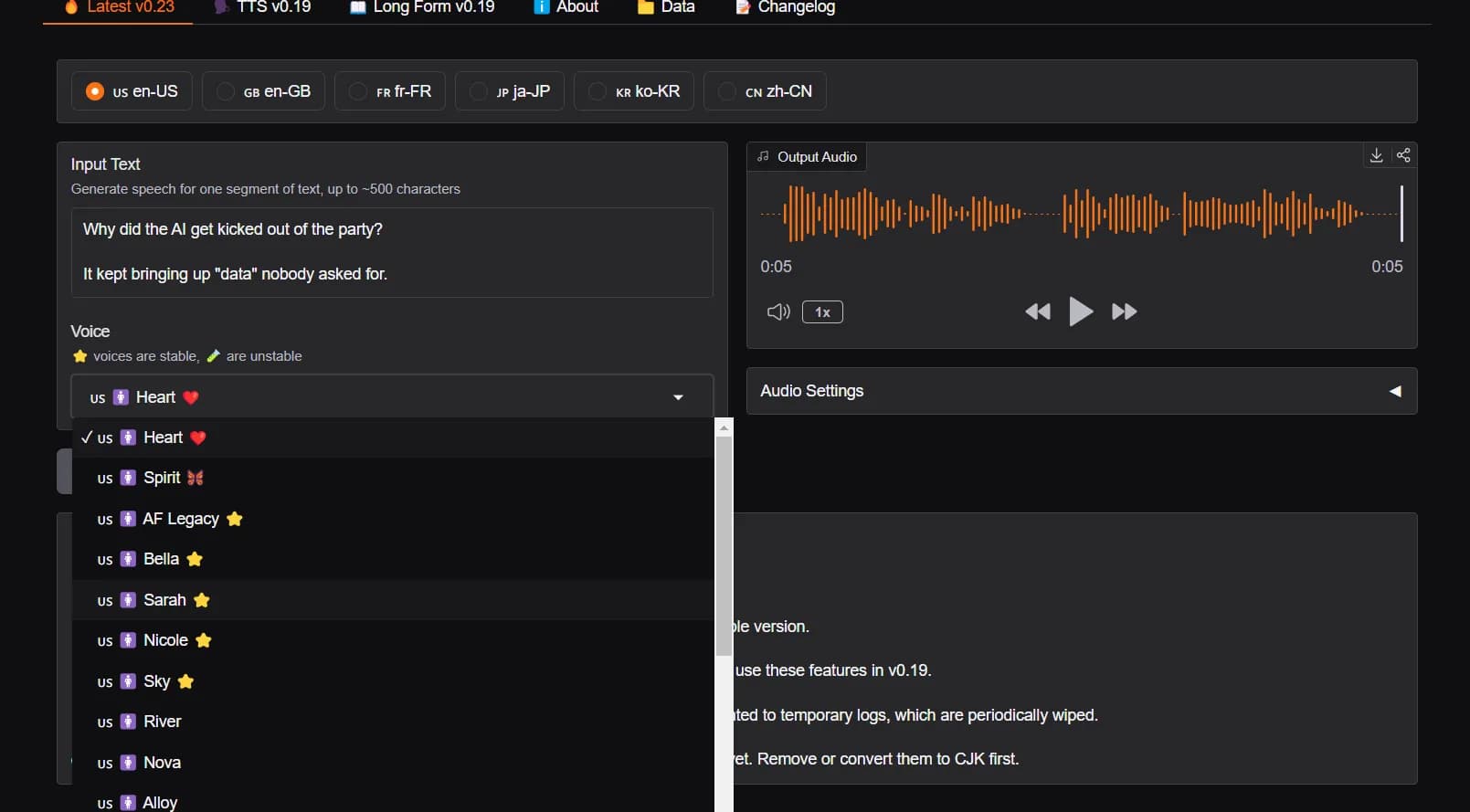Image resolution: width=1470 pixels, height=812 pixels.
Task: Choose the fr-FR language option
Action: [358, 91]
